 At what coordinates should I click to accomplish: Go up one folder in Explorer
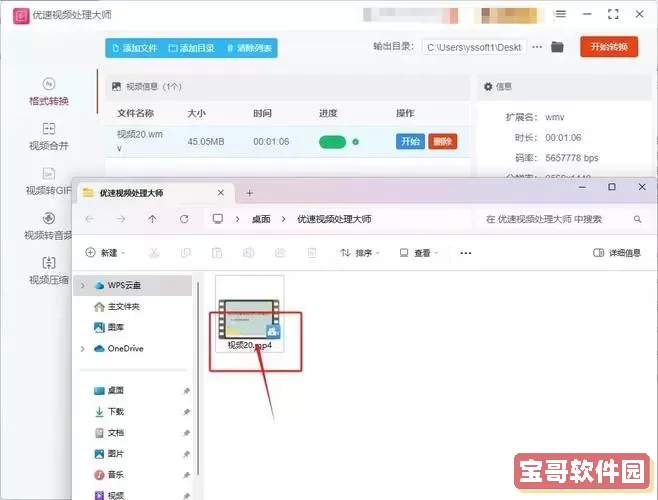tap(152, 219)
